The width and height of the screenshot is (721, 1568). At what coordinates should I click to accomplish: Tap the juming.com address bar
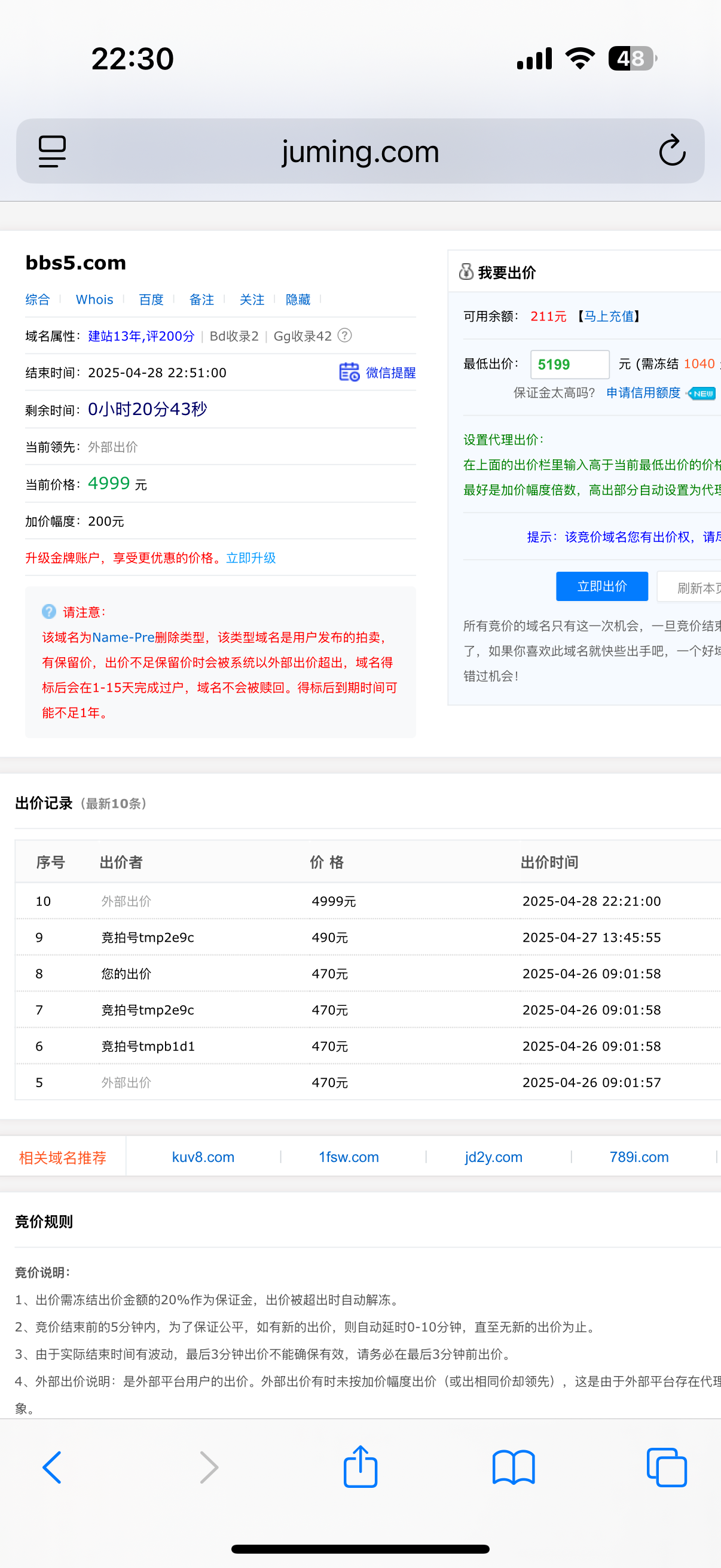360,151
